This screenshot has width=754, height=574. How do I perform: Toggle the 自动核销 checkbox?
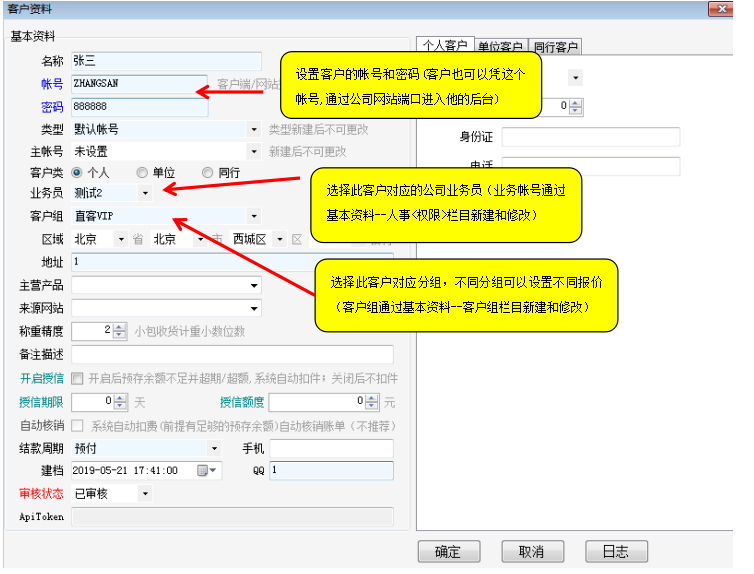pyautogui.click(x=77, y=425)
